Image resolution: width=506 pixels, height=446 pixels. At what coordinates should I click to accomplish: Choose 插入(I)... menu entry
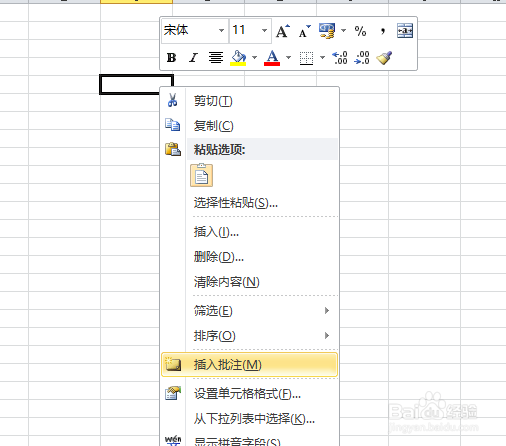pos(249,232)
